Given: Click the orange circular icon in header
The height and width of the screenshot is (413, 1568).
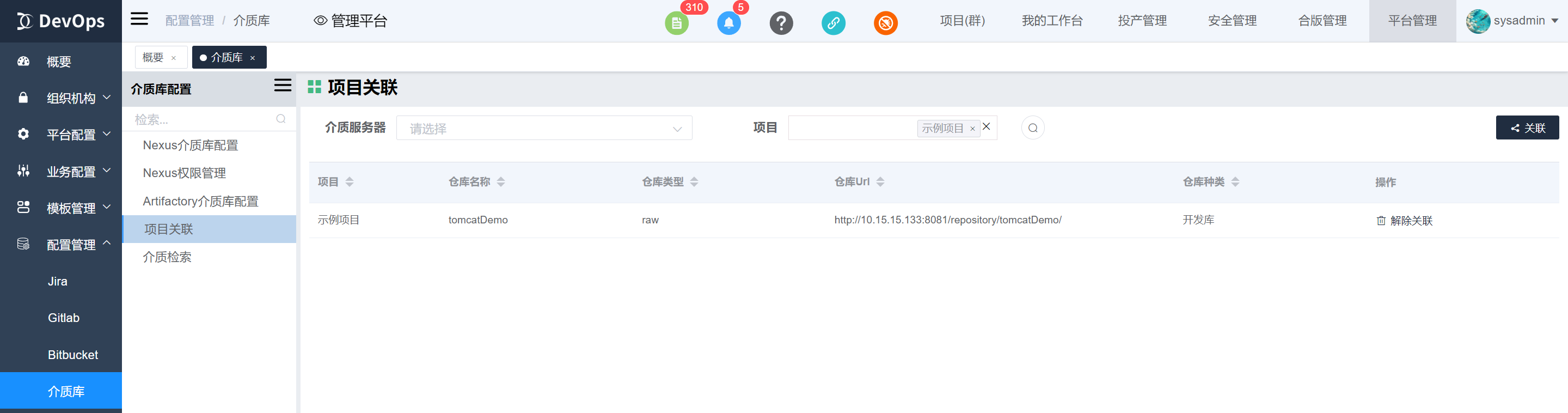Looking at the screenshot, I should [886, 23].
